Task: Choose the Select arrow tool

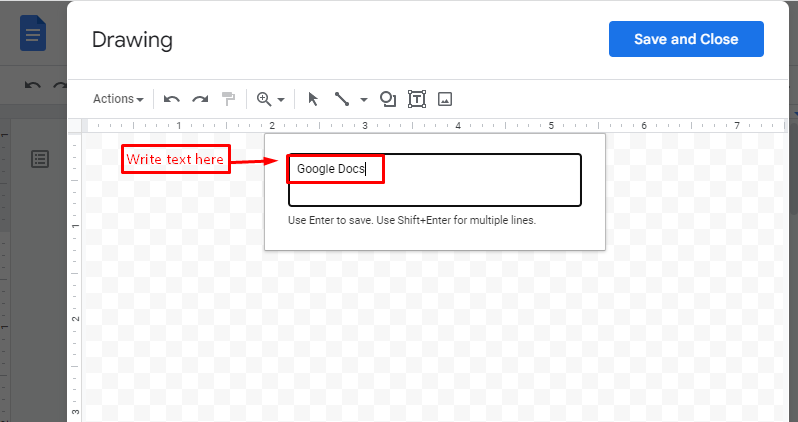Action: 313,99
